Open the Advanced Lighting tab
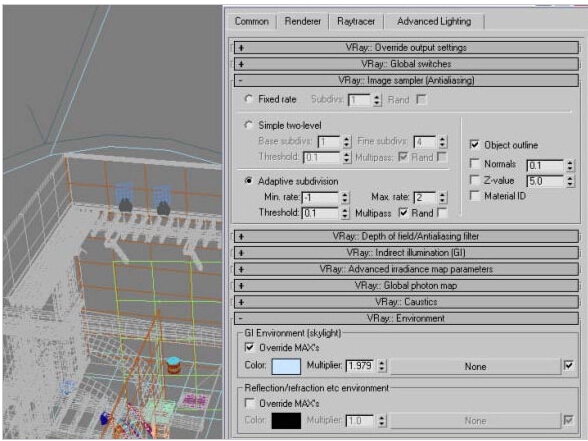 point(434,21)
